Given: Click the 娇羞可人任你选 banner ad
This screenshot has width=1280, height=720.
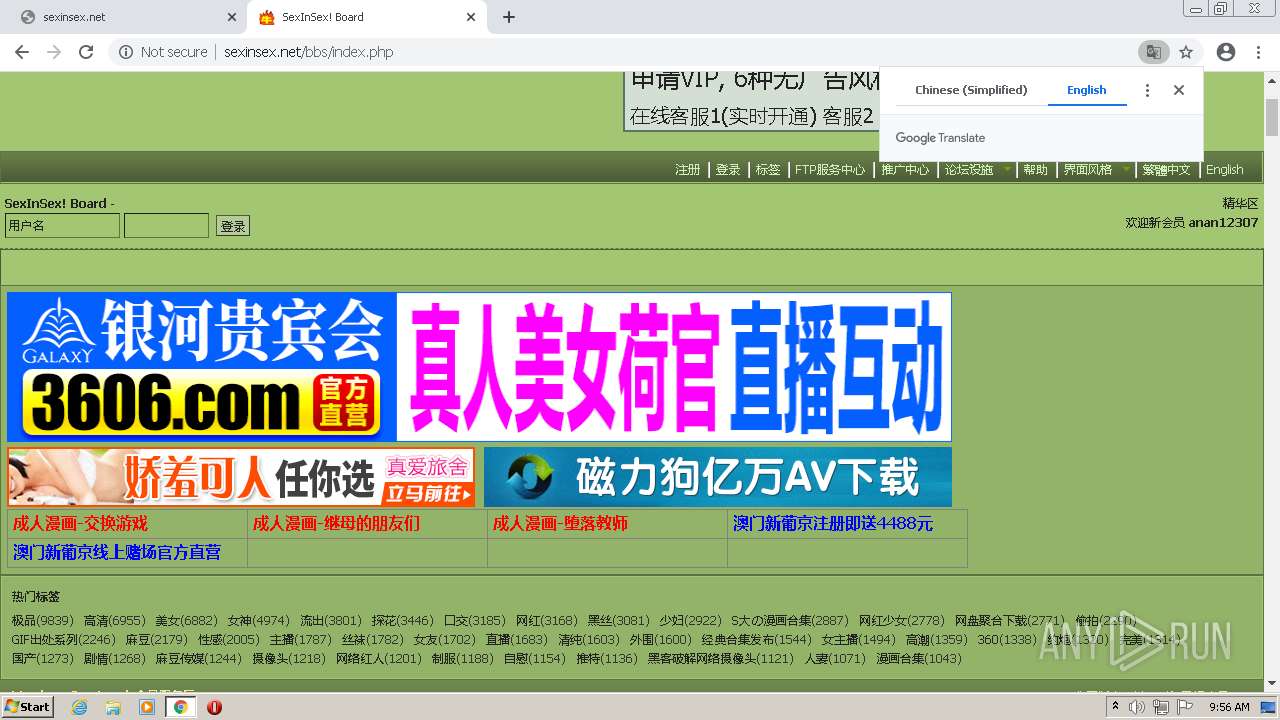Looking at the screenshot, I should tap(241, 477).
